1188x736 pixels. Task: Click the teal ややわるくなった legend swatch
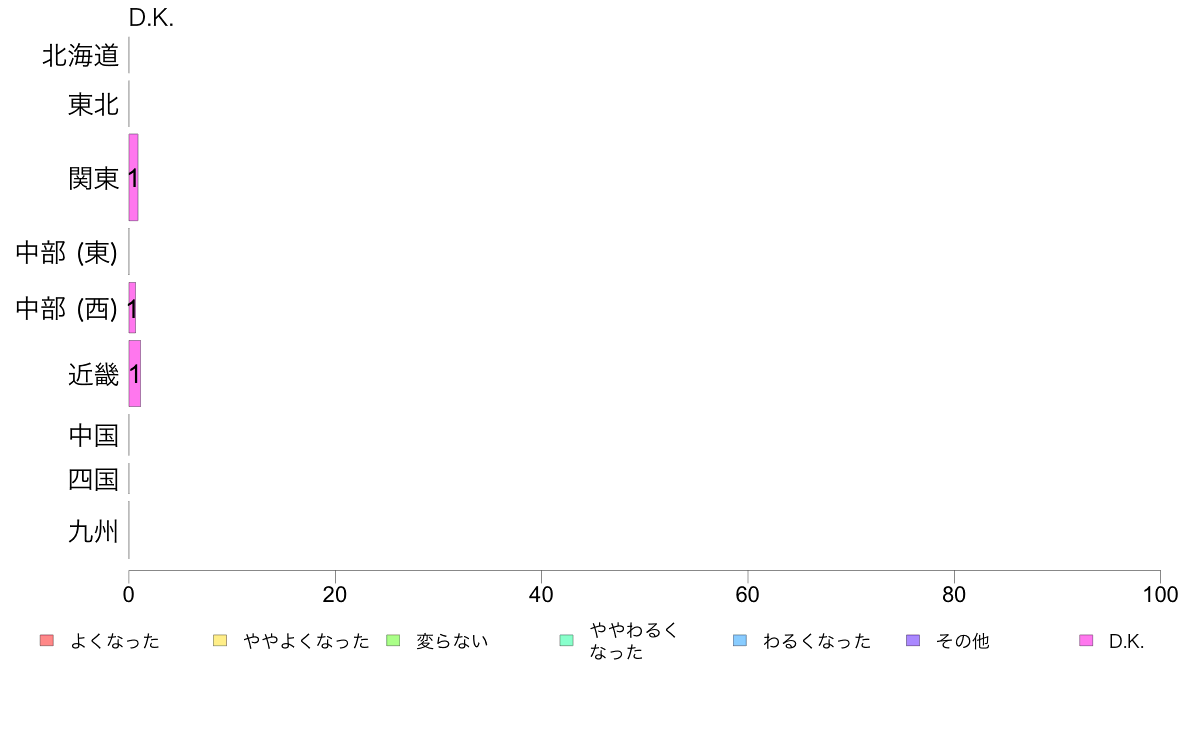pos(566,640)
